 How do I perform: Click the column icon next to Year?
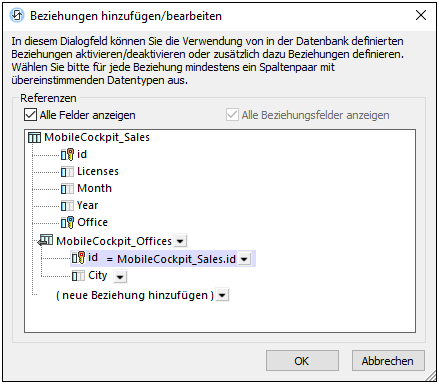(x=67, y=206)
